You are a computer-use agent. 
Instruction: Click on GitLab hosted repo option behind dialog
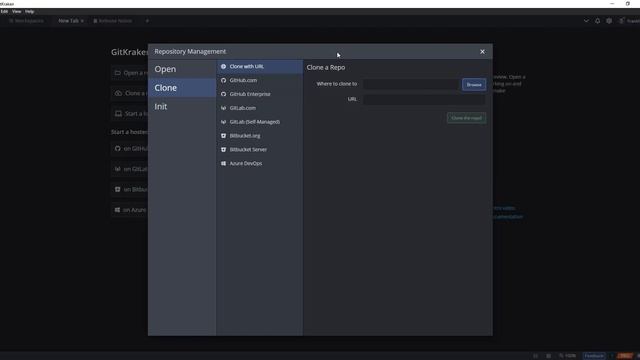tap(130, 169)
